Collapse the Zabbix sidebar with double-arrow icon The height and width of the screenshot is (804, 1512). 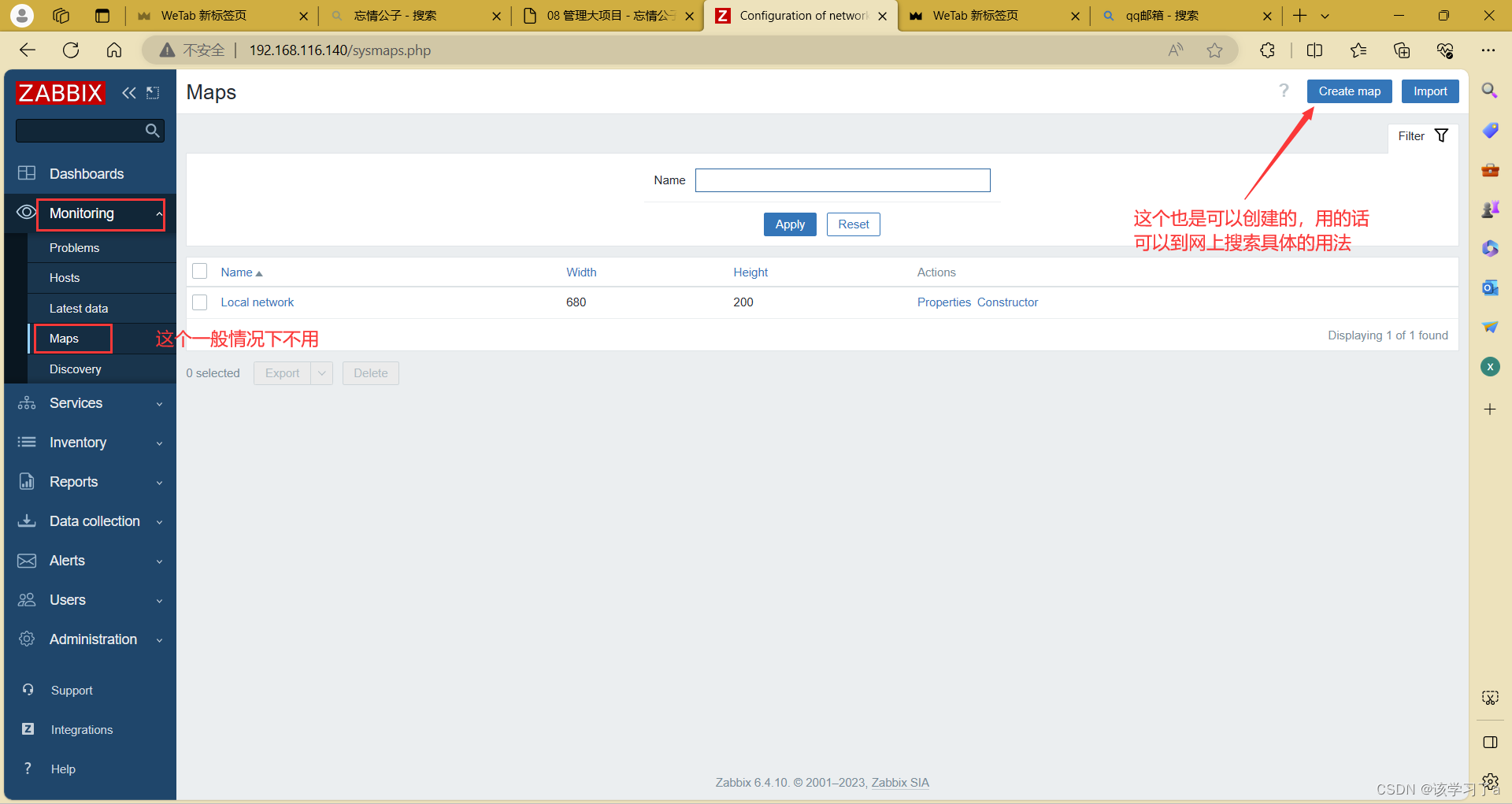point(129,93)
